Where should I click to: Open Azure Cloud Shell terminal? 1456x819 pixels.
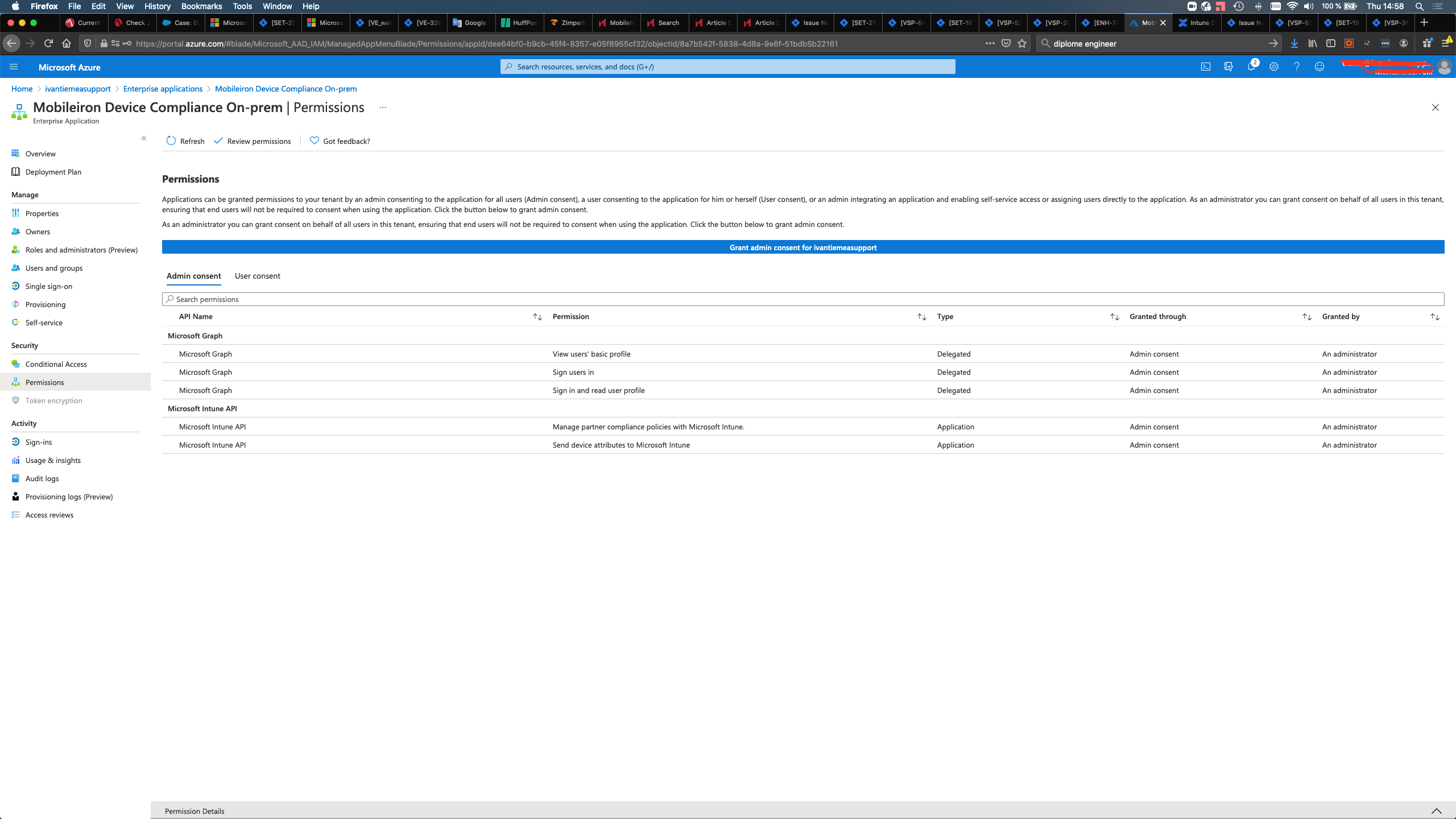(1206, 67)
